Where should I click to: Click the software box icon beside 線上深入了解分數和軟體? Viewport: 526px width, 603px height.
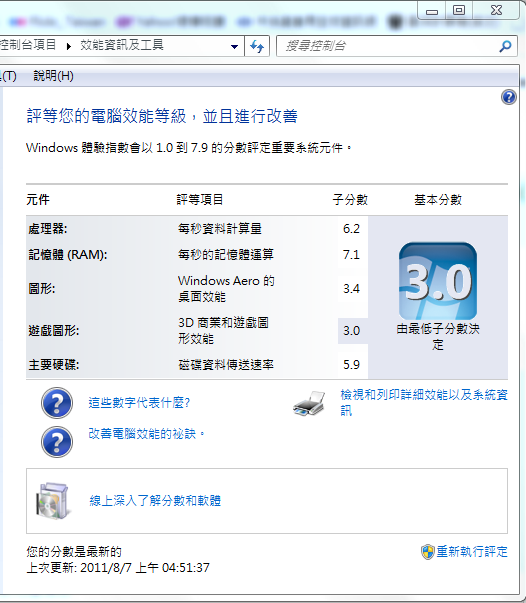point(53,501)
